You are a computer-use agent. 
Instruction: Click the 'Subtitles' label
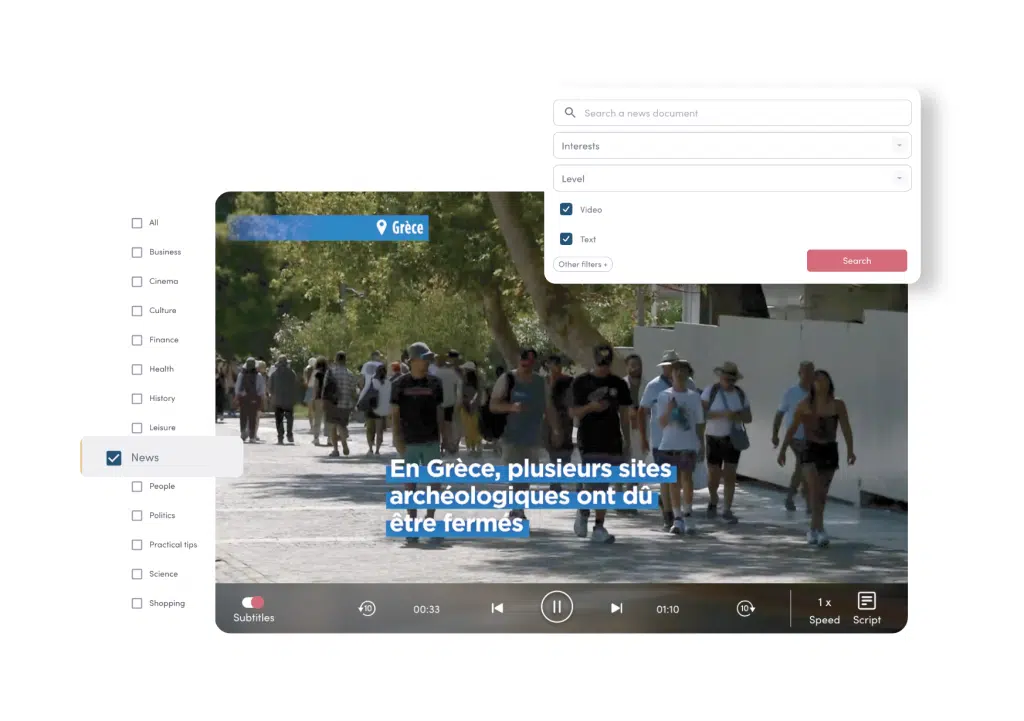pyautogui.click(x=254, y=618)
